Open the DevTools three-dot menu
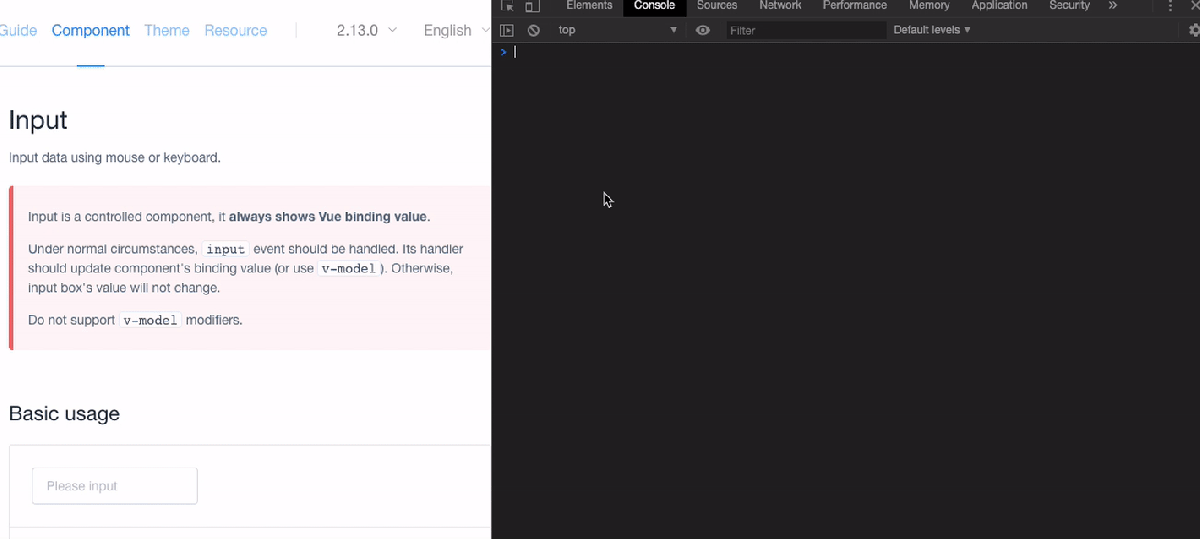The height and width of the screenshot is (539, 1200). click(x=1170, y=6)
